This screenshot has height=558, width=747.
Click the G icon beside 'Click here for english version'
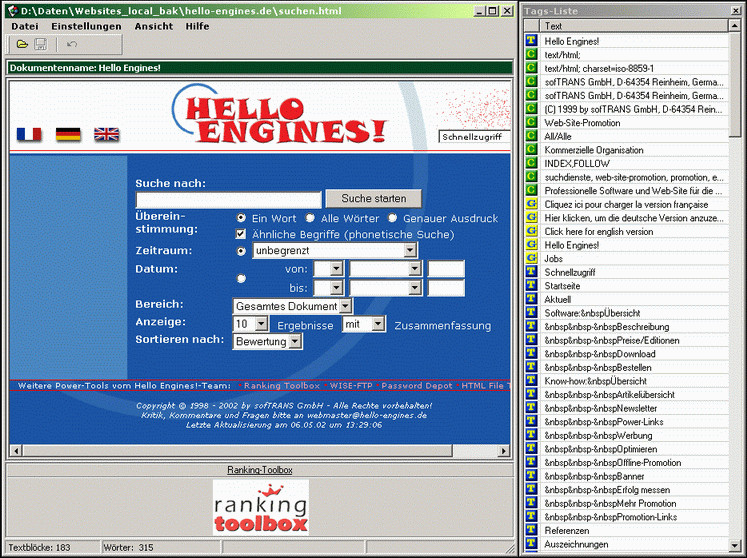(531, 231)
